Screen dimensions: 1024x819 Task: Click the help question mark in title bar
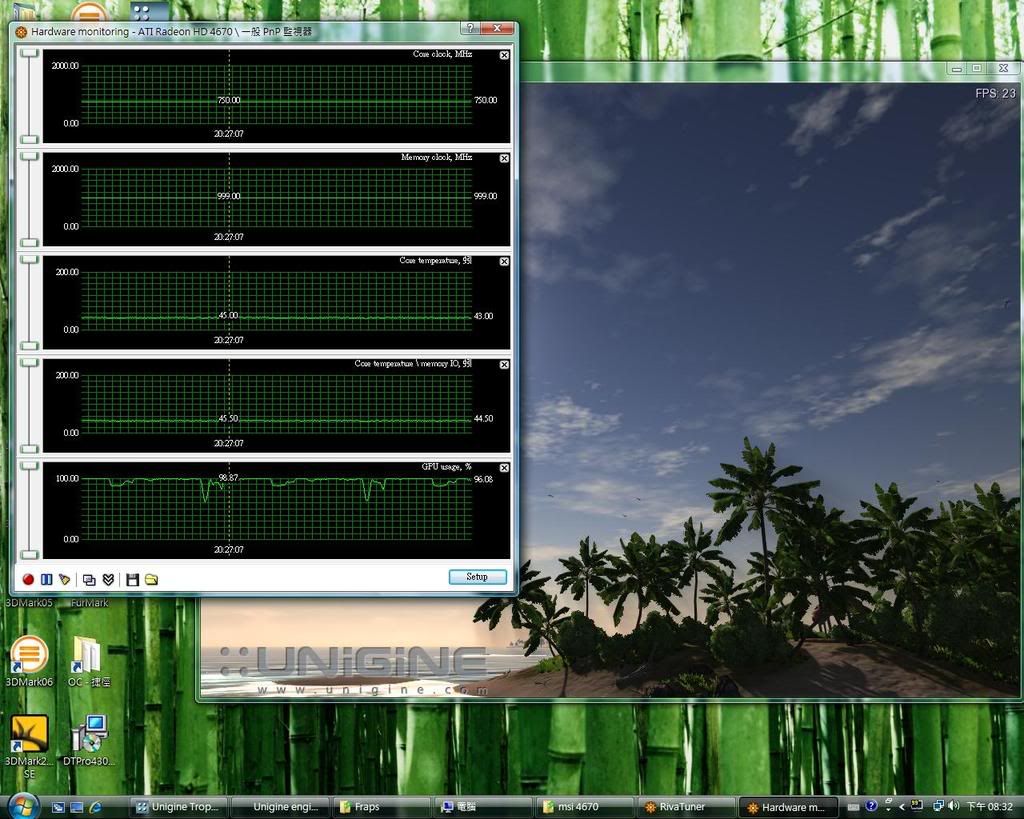tap(470, 29)
